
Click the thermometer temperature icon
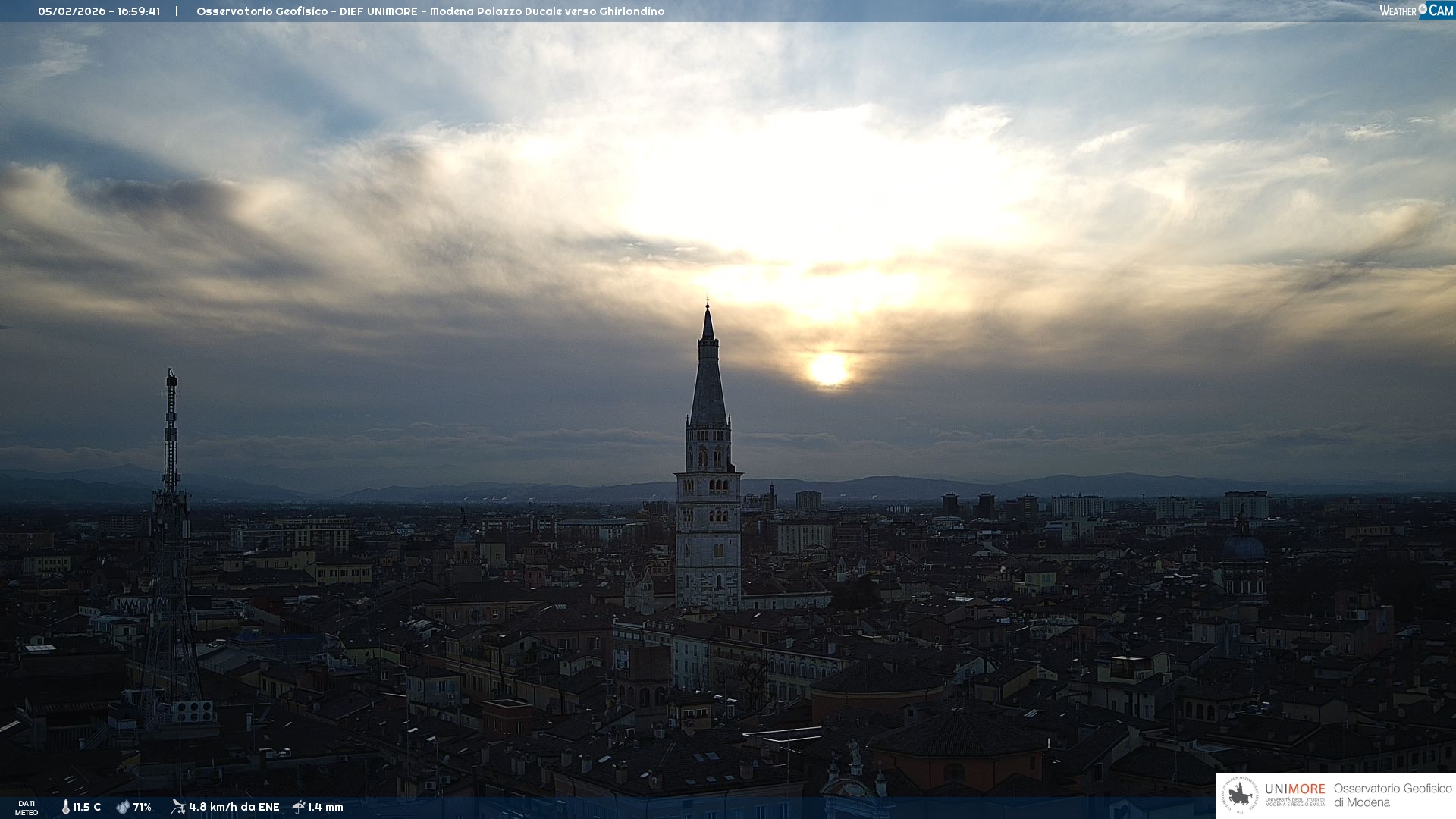click(x=66, y=807)
